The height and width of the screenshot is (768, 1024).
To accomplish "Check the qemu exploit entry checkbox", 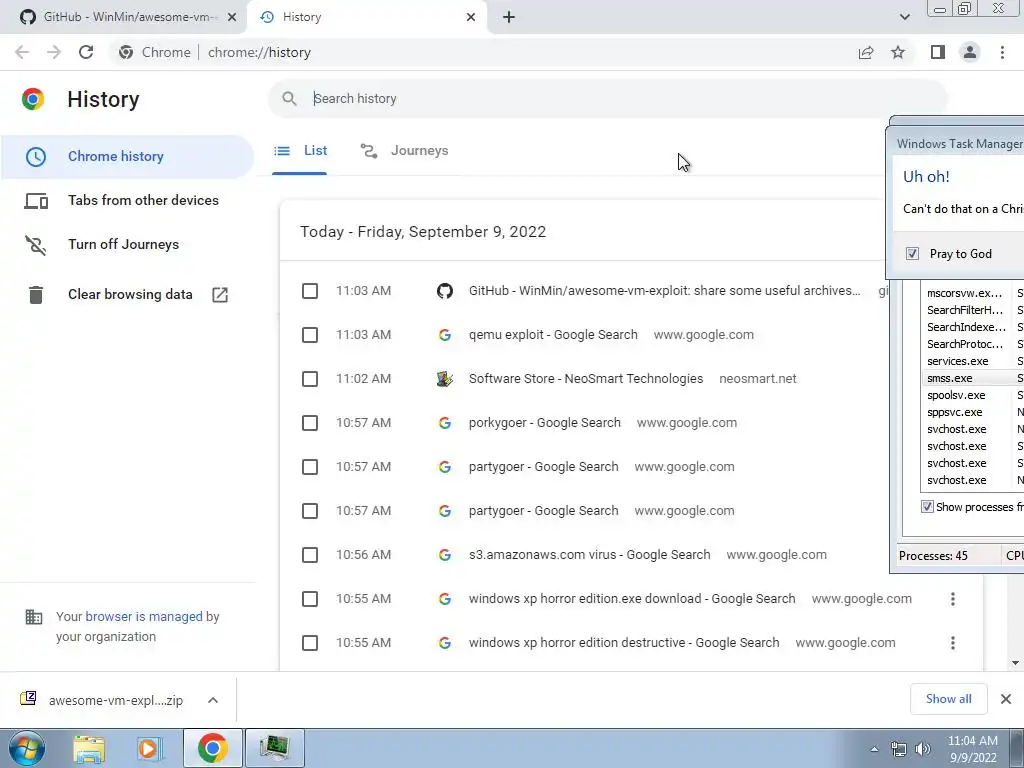I will point(310,335).
